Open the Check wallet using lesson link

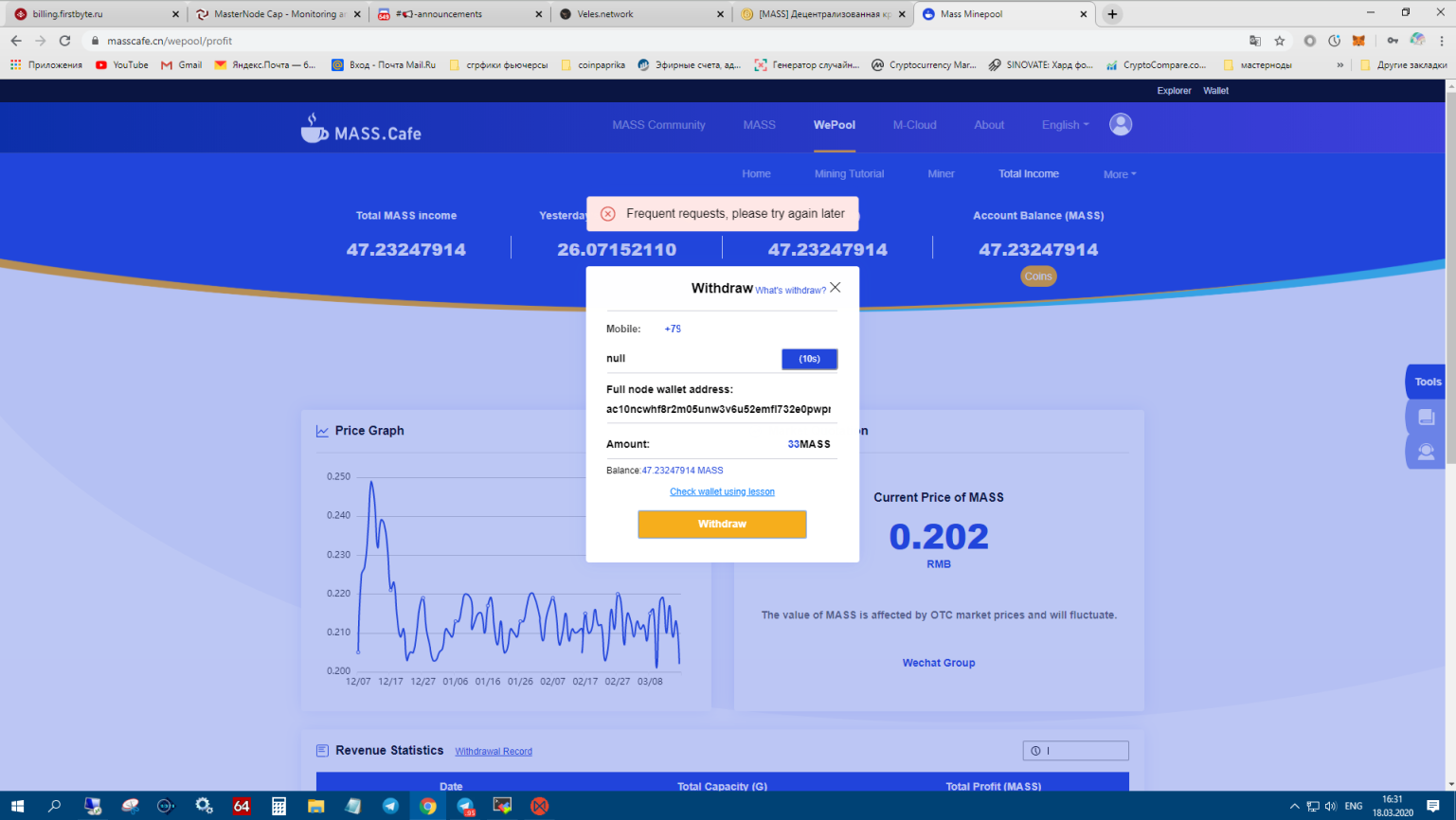point(722,492)
